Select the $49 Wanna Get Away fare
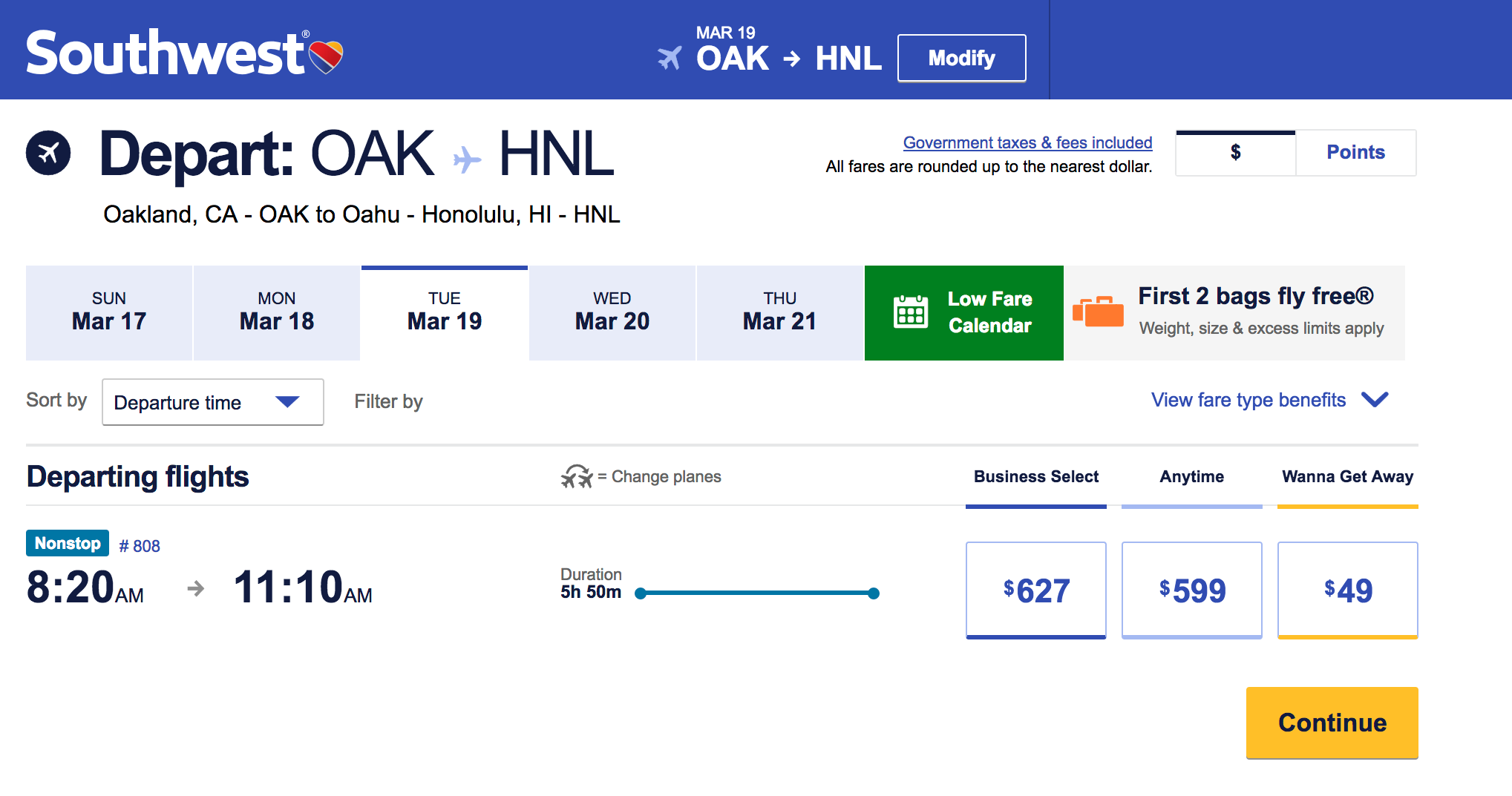This screenshot has height=796, width=1512. tap(1348, 590)
